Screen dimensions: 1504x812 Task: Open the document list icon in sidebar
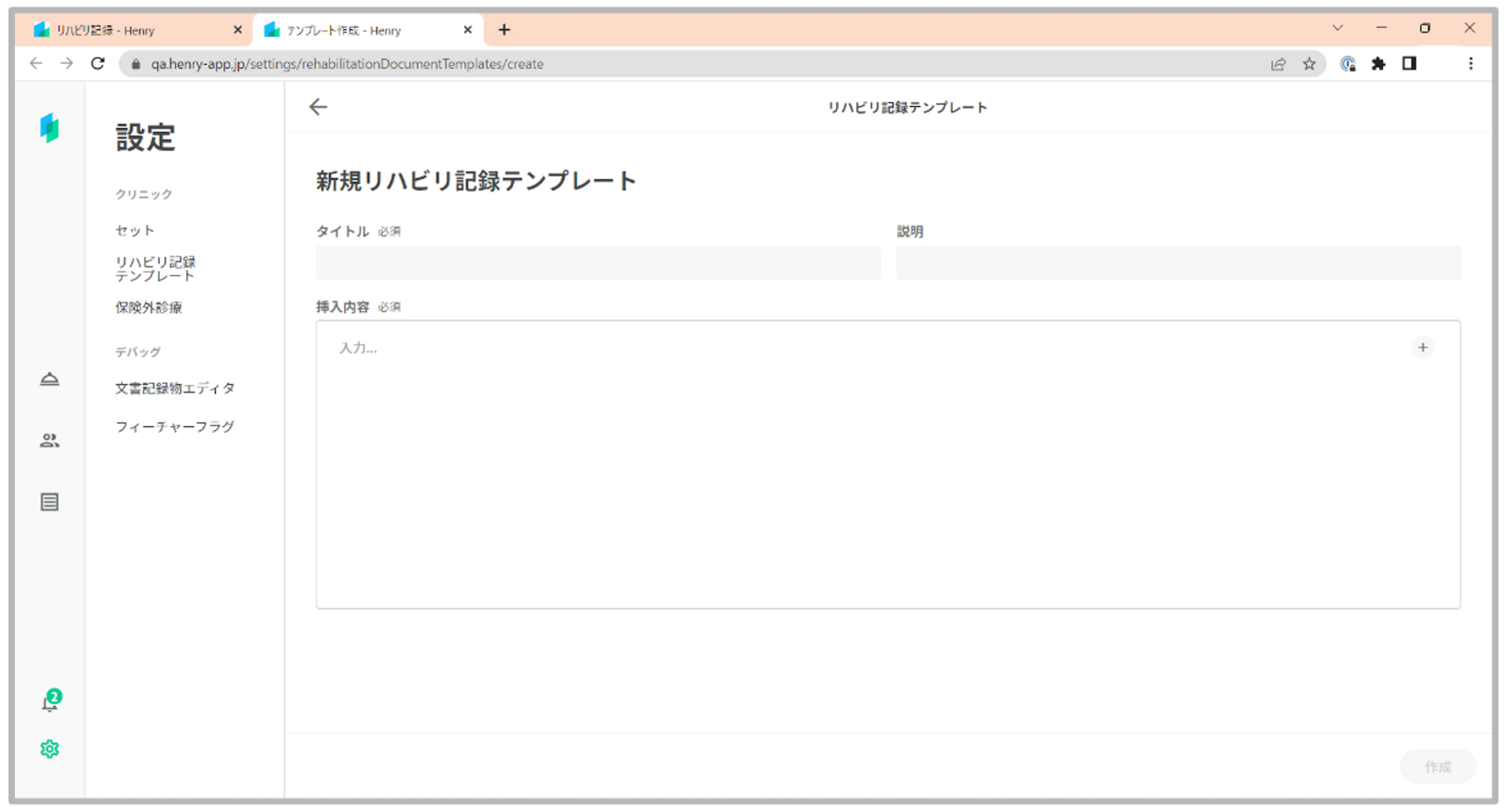(x=50, y=502)
